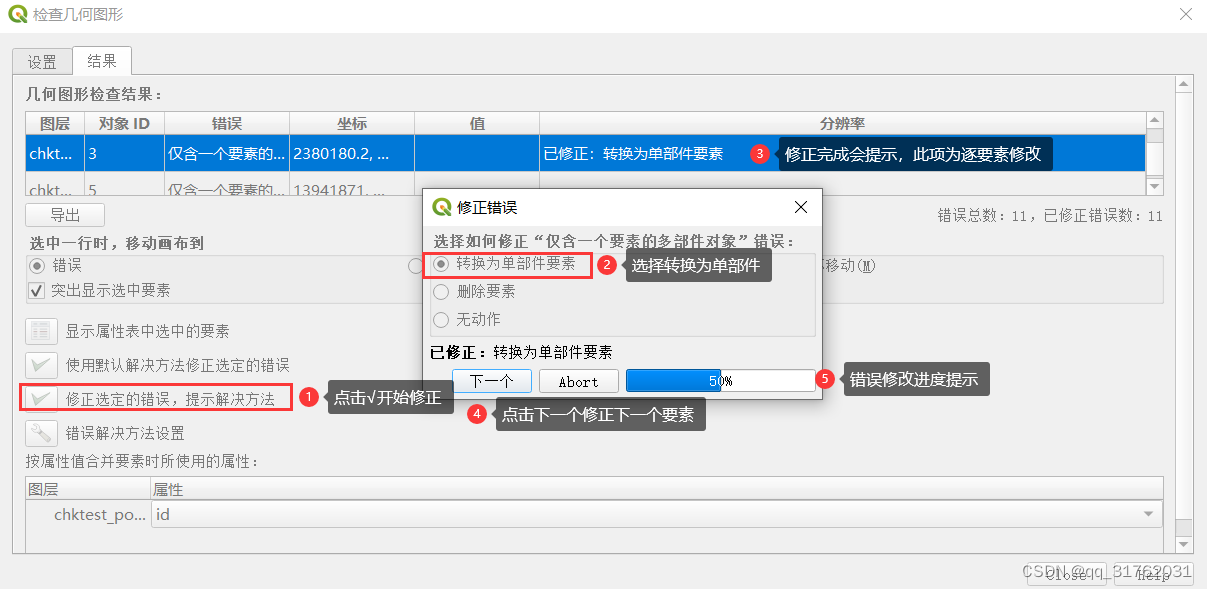This screenshot has width=1207, height=589.
Task: Select the 无动作 radio option
Action: (441, 320)
